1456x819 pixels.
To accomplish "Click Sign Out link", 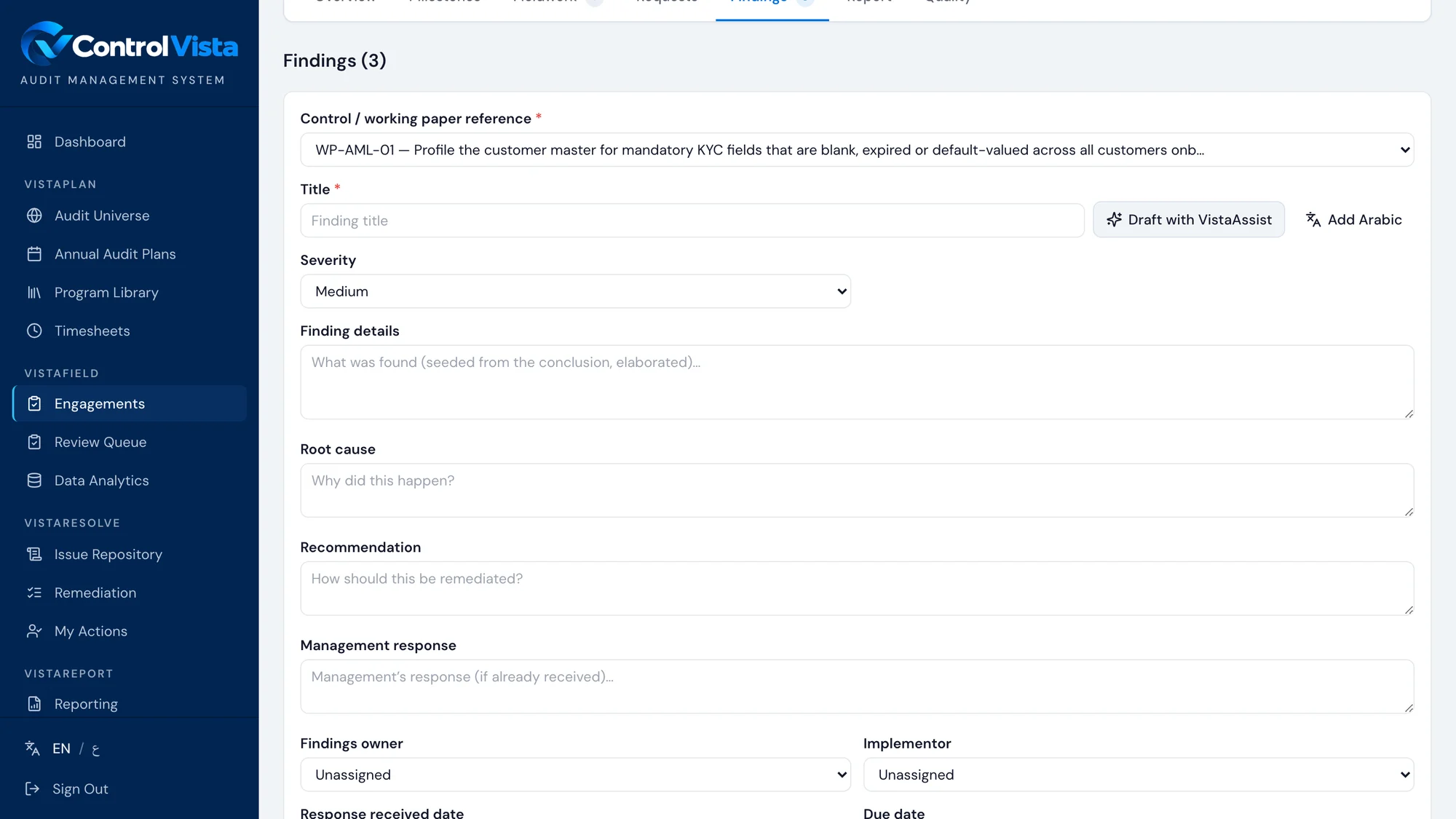I will [x=80, y=789].
